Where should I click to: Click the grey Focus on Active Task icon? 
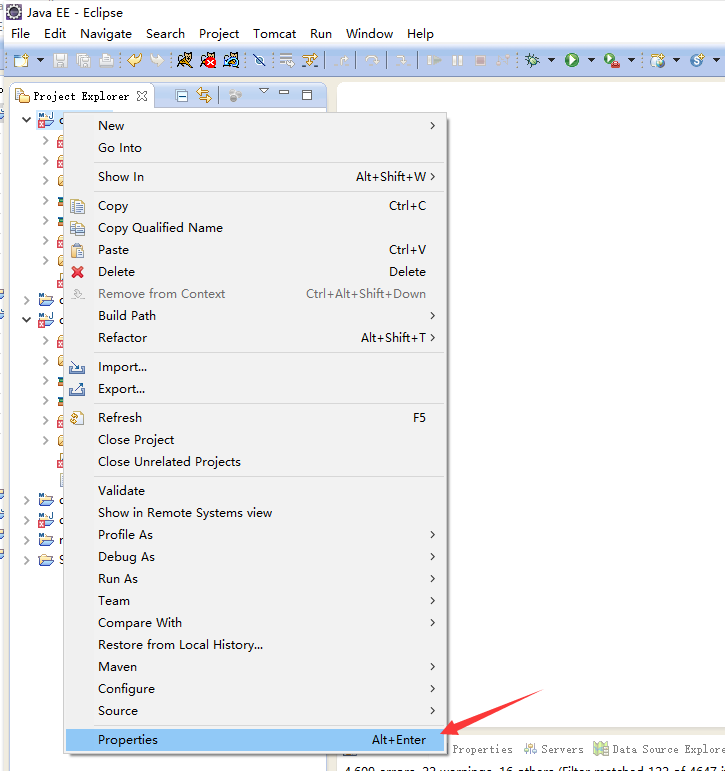click(x=236, y=95)
